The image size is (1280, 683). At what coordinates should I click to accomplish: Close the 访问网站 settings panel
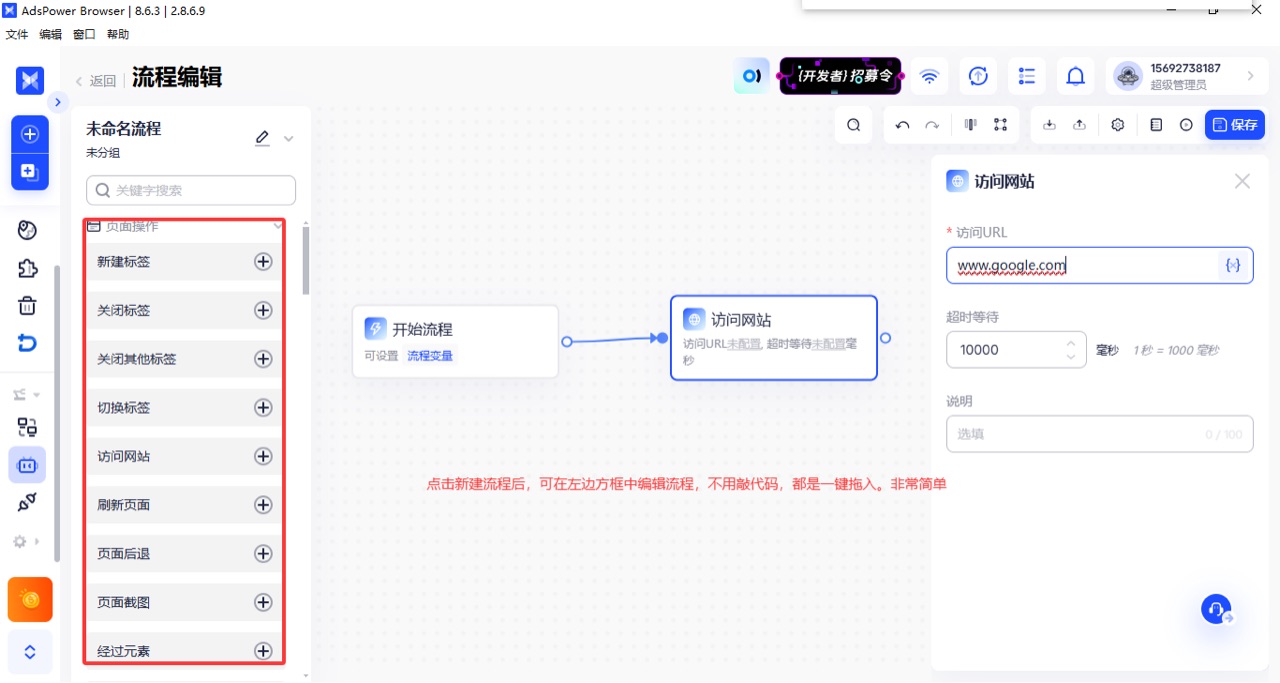pyautogui.click(x=1242, y=181)
